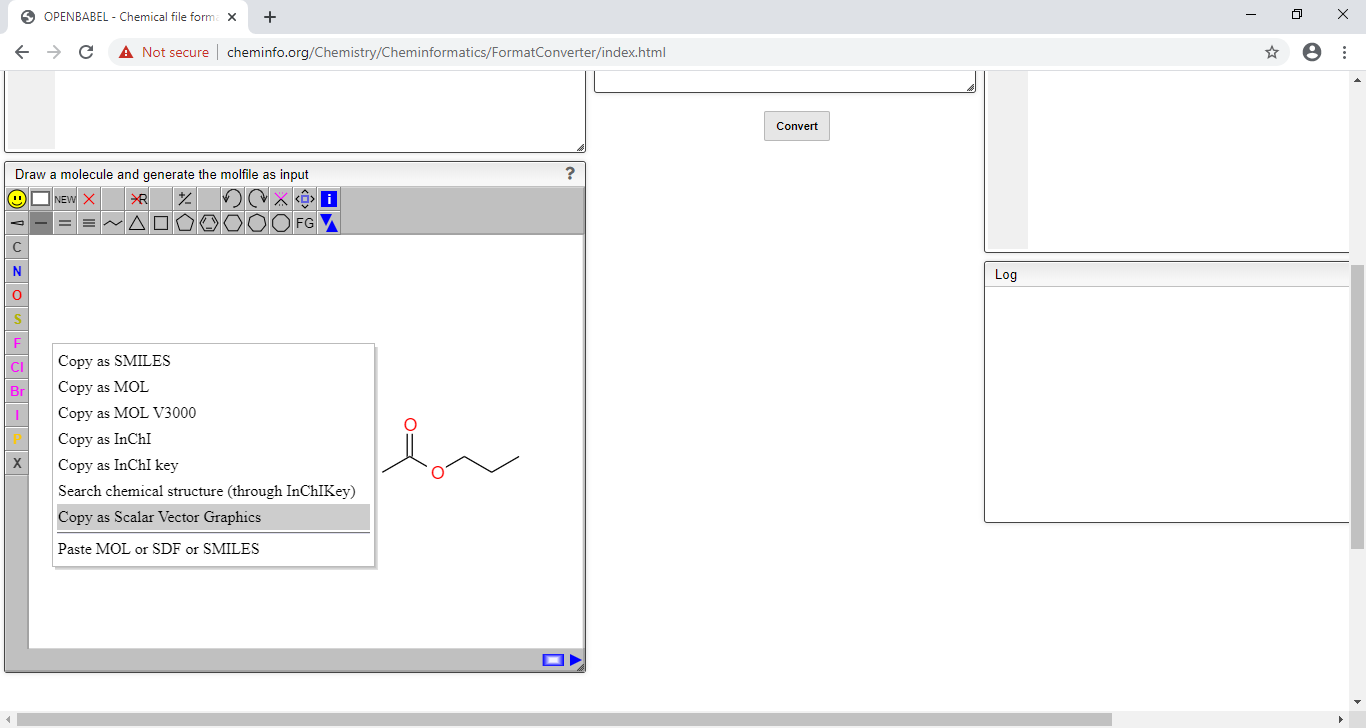The width and height of the screenshot is (1366, 728).
Task: Select the red X delete tool
Action: (89, 199)
